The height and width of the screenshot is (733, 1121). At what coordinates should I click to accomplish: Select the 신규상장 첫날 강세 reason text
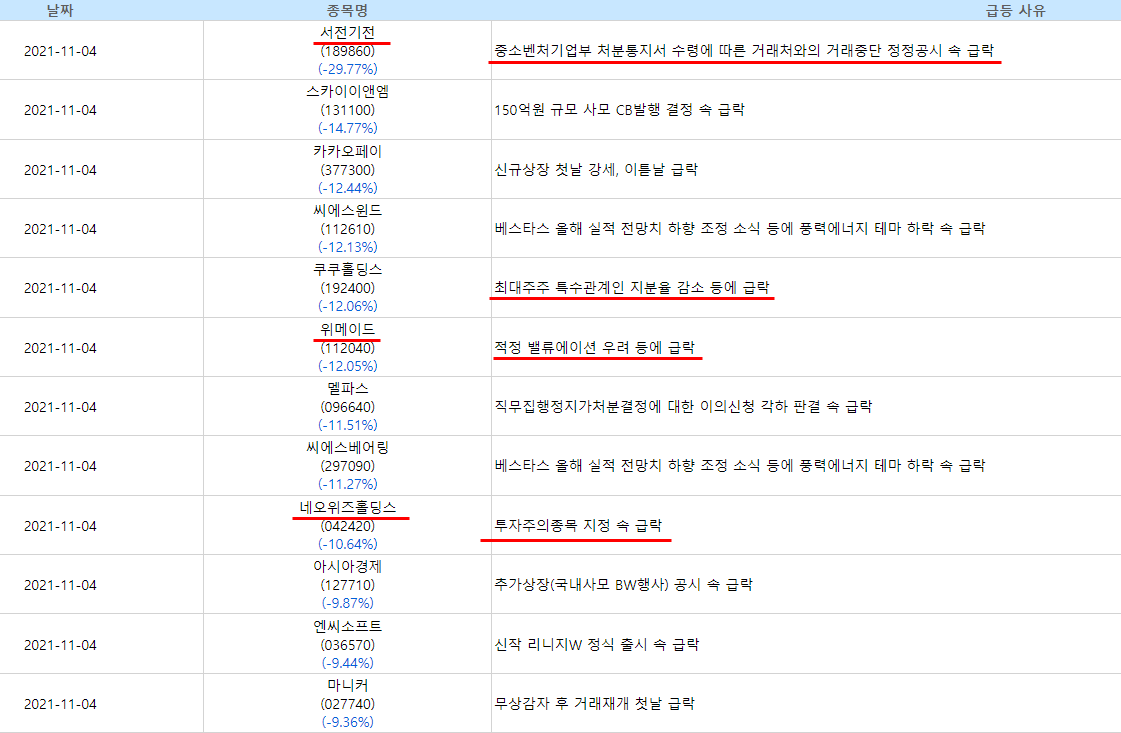(596, 169)
